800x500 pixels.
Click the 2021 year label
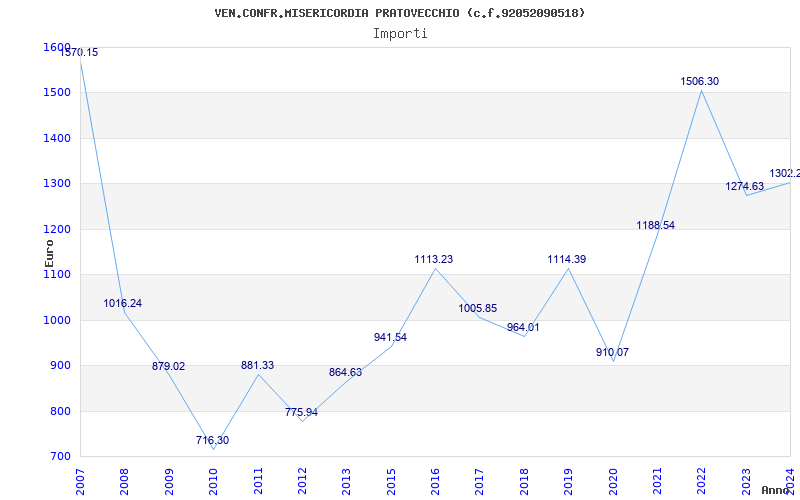(657, 481)
